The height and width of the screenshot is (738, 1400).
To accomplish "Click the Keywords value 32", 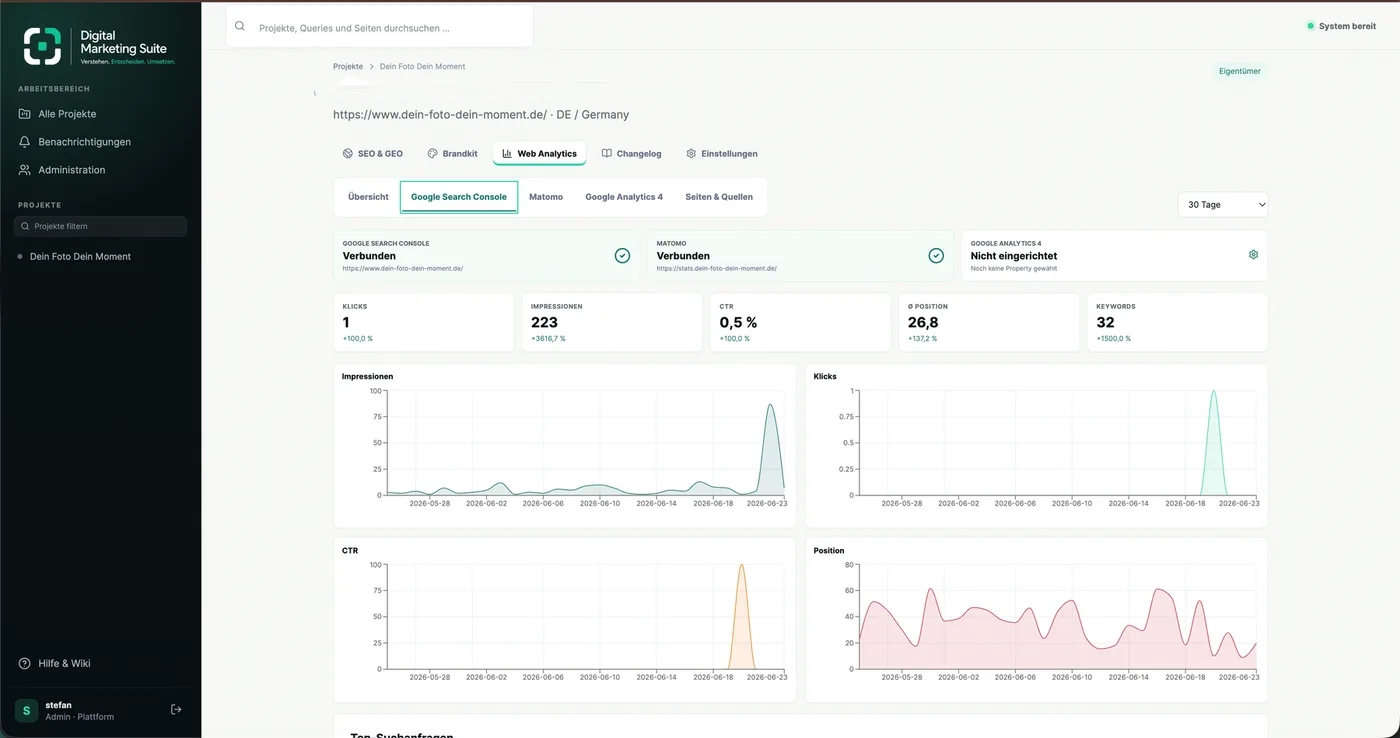I will coord(1105,322).
